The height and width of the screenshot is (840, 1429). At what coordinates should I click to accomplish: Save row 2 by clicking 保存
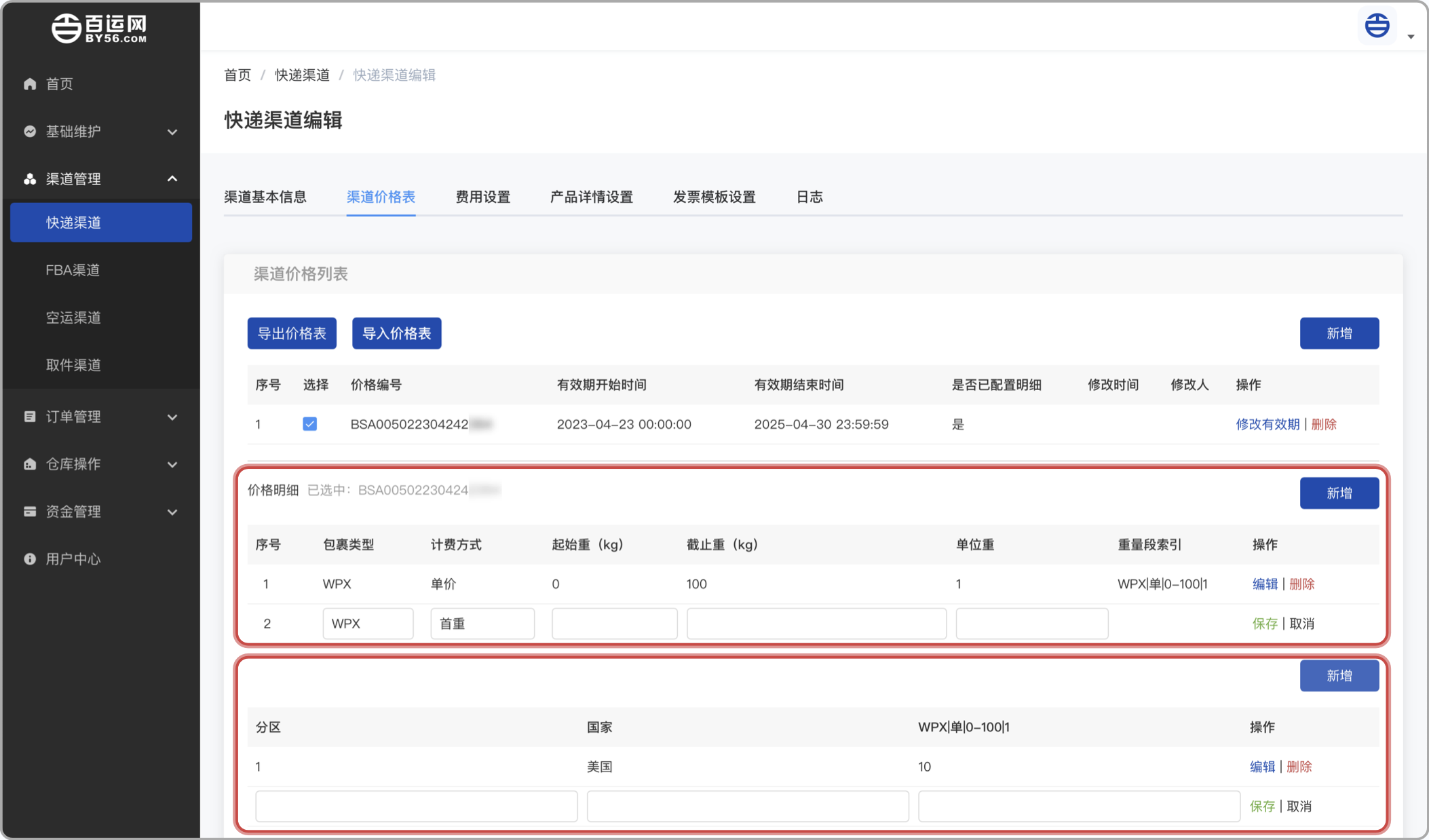coord(1264,623)
